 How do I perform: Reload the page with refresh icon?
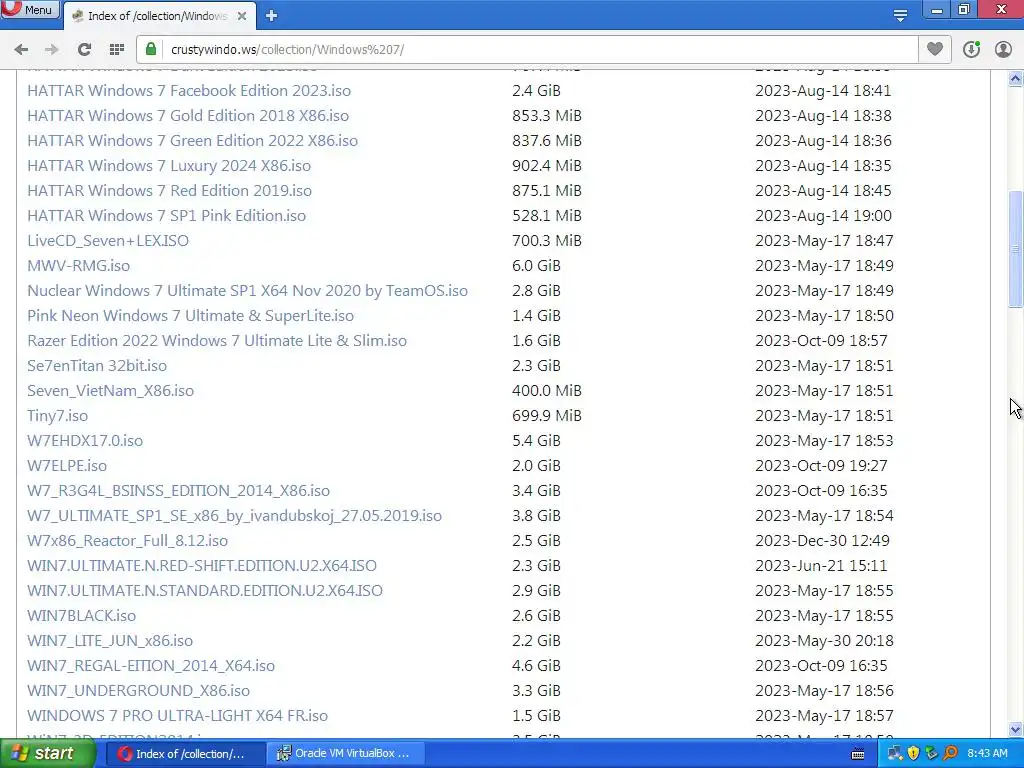click(84, 50)
